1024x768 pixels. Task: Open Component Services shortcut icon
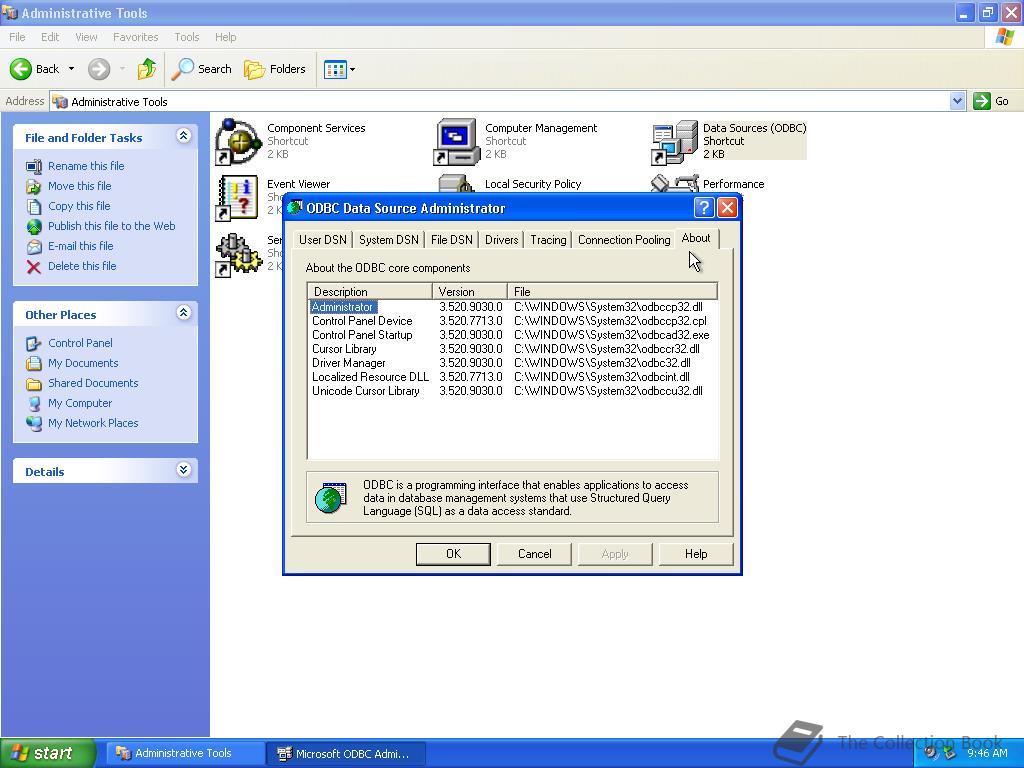[238, 141]
